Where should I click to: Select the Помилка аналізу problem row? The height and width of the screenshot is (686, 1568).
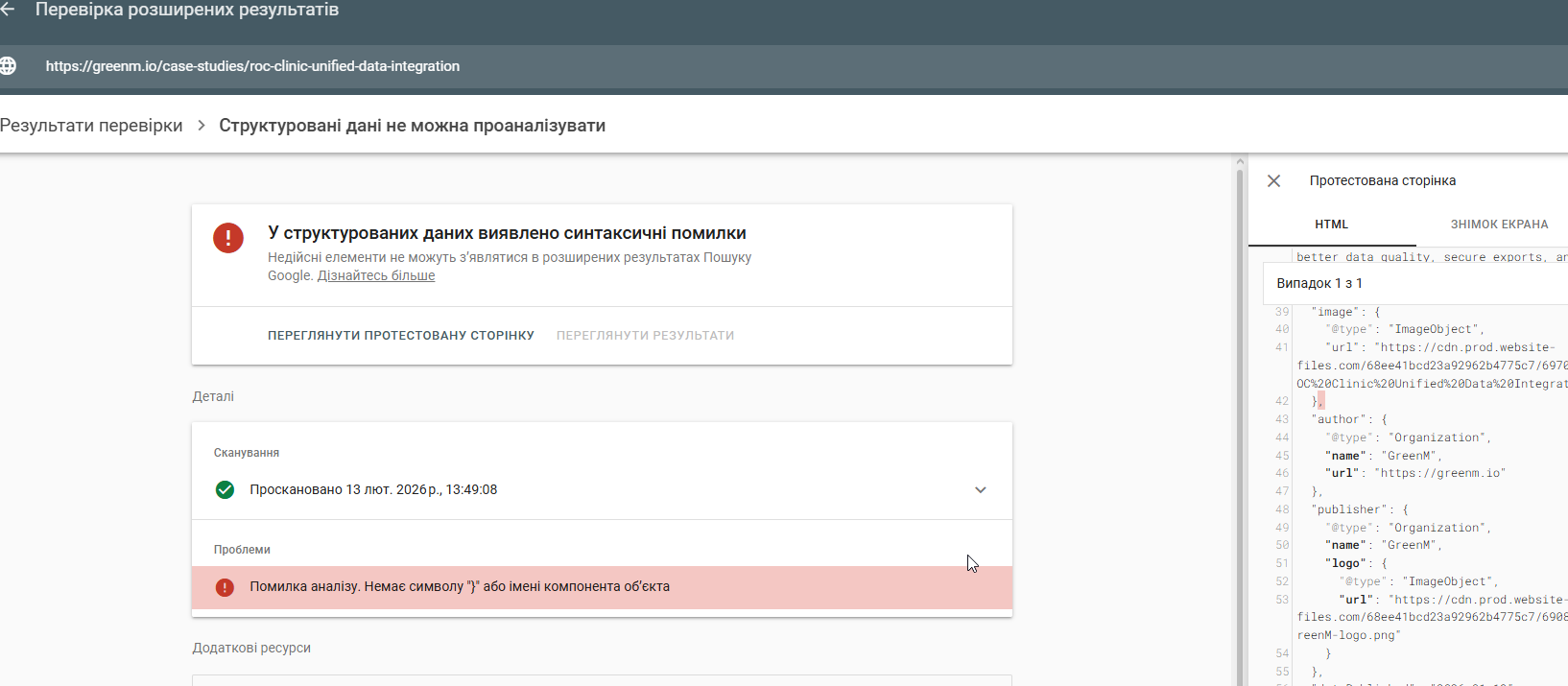point(602,587)
